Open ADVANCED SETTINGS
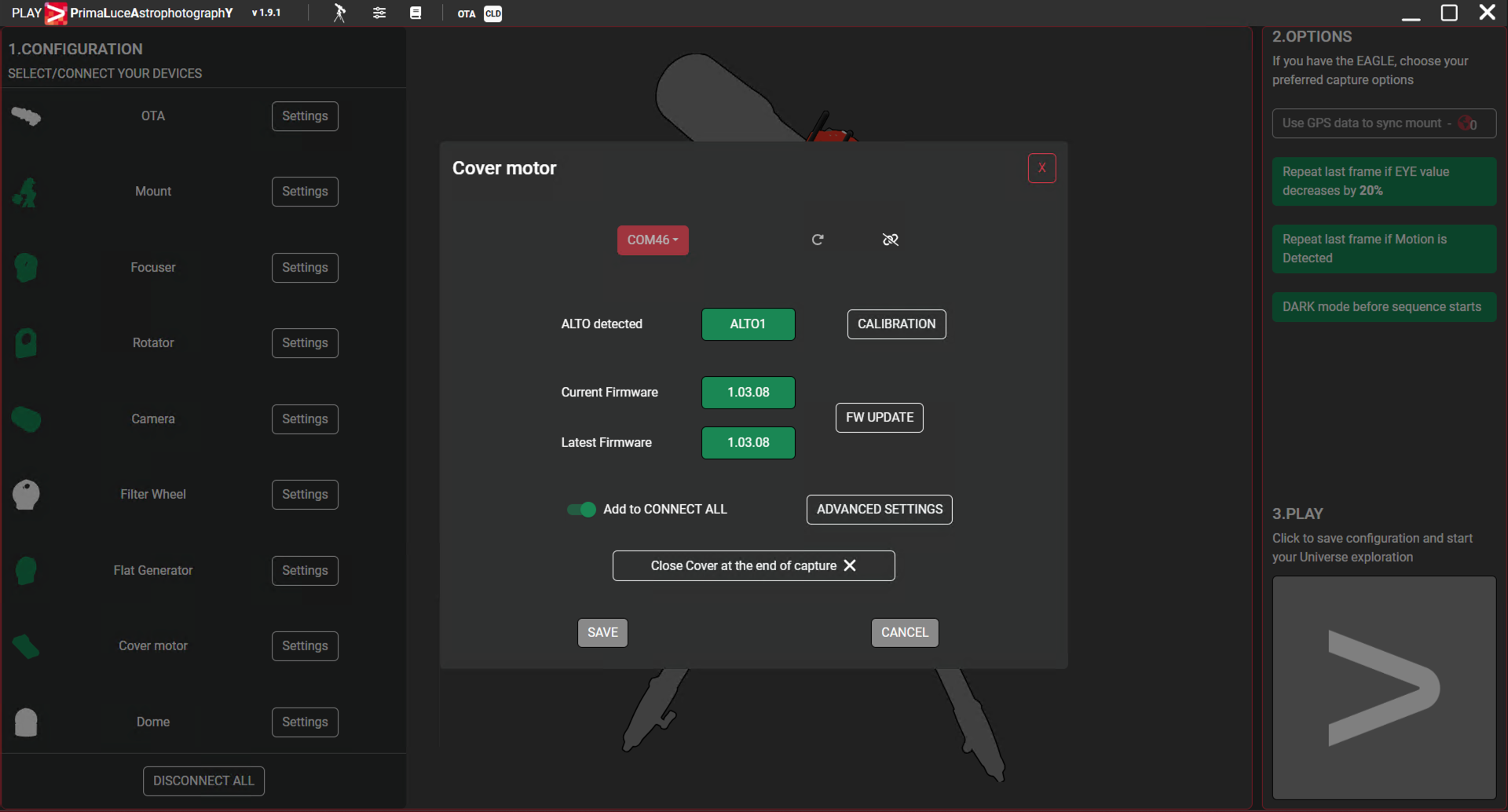This screenshot has width=1508, height=812. point(879,510)
